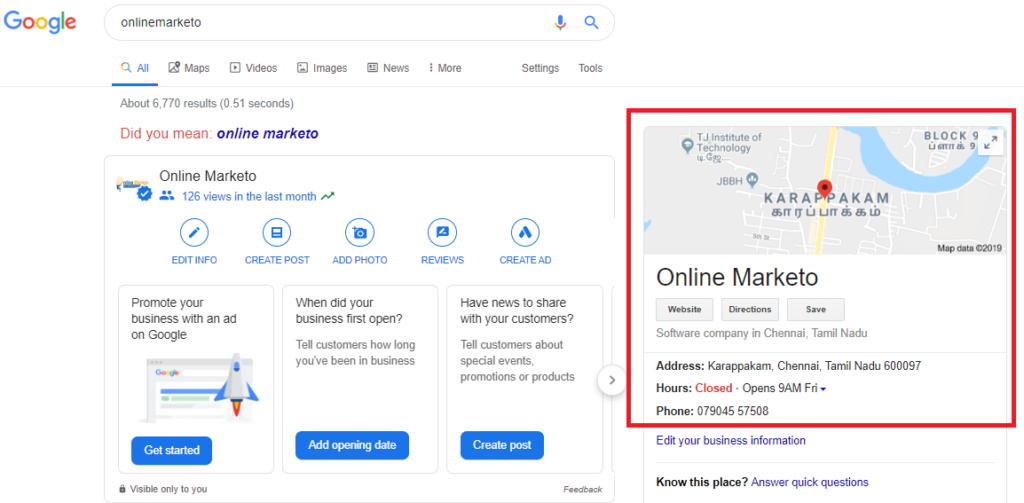
Task: Expand the business hours dropdown arrow
Action: pyautogui.click(x=823, y=389)
